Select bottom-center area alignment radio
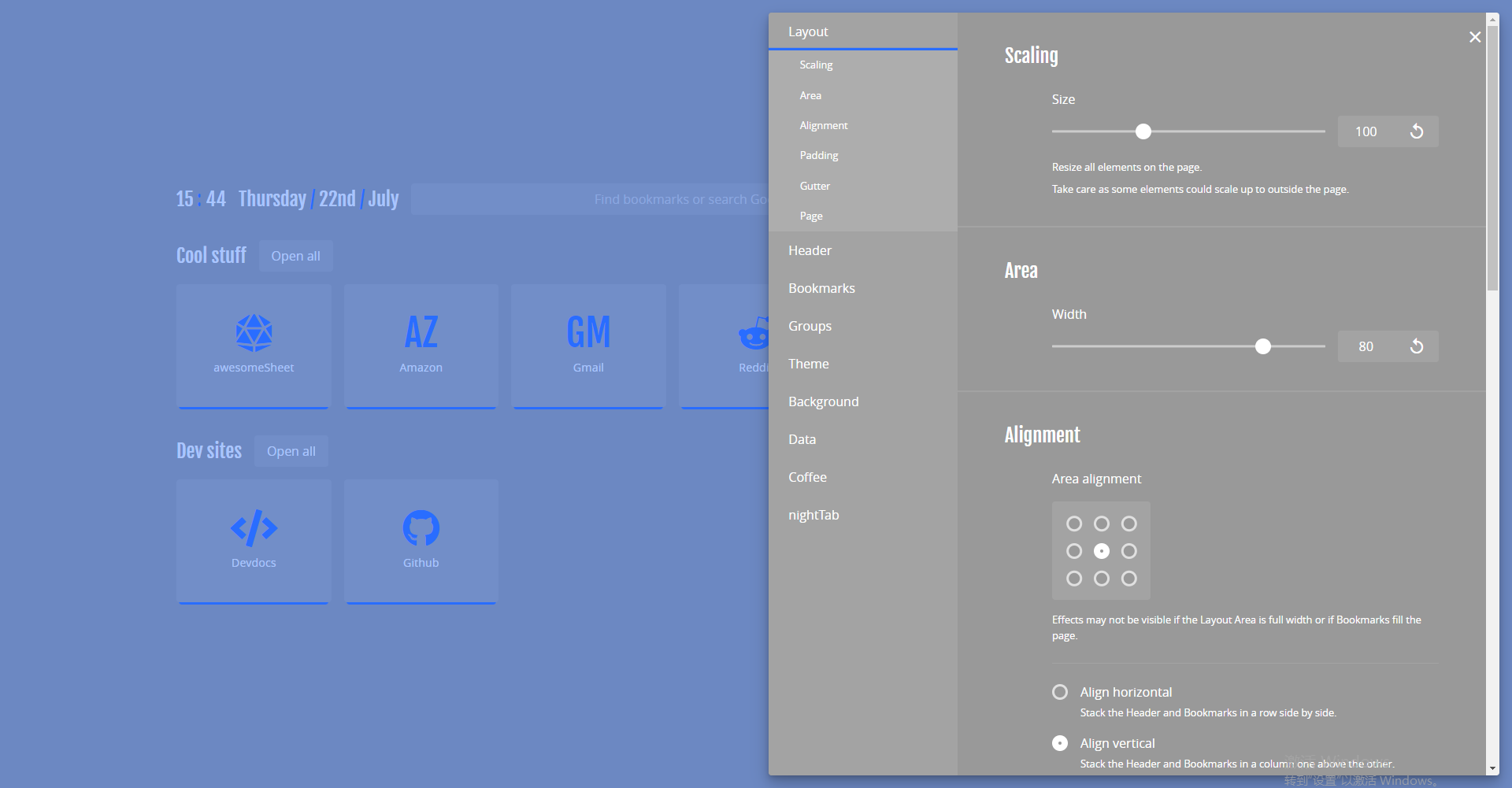Viewport: 1512px width, 788px height. tap(1102, 579)
